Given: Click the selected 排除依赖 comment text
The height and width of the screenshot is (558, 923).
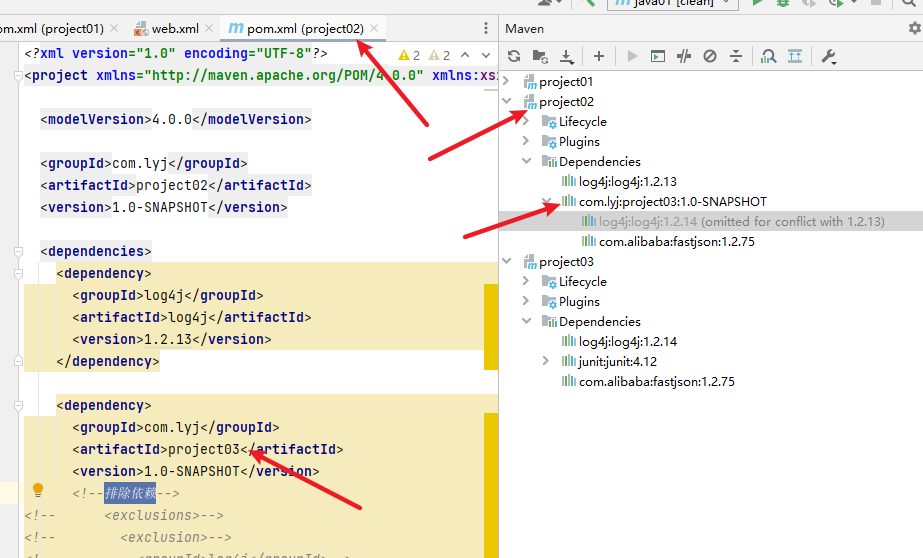Looking at the screenshot, I should pos(130,493).
